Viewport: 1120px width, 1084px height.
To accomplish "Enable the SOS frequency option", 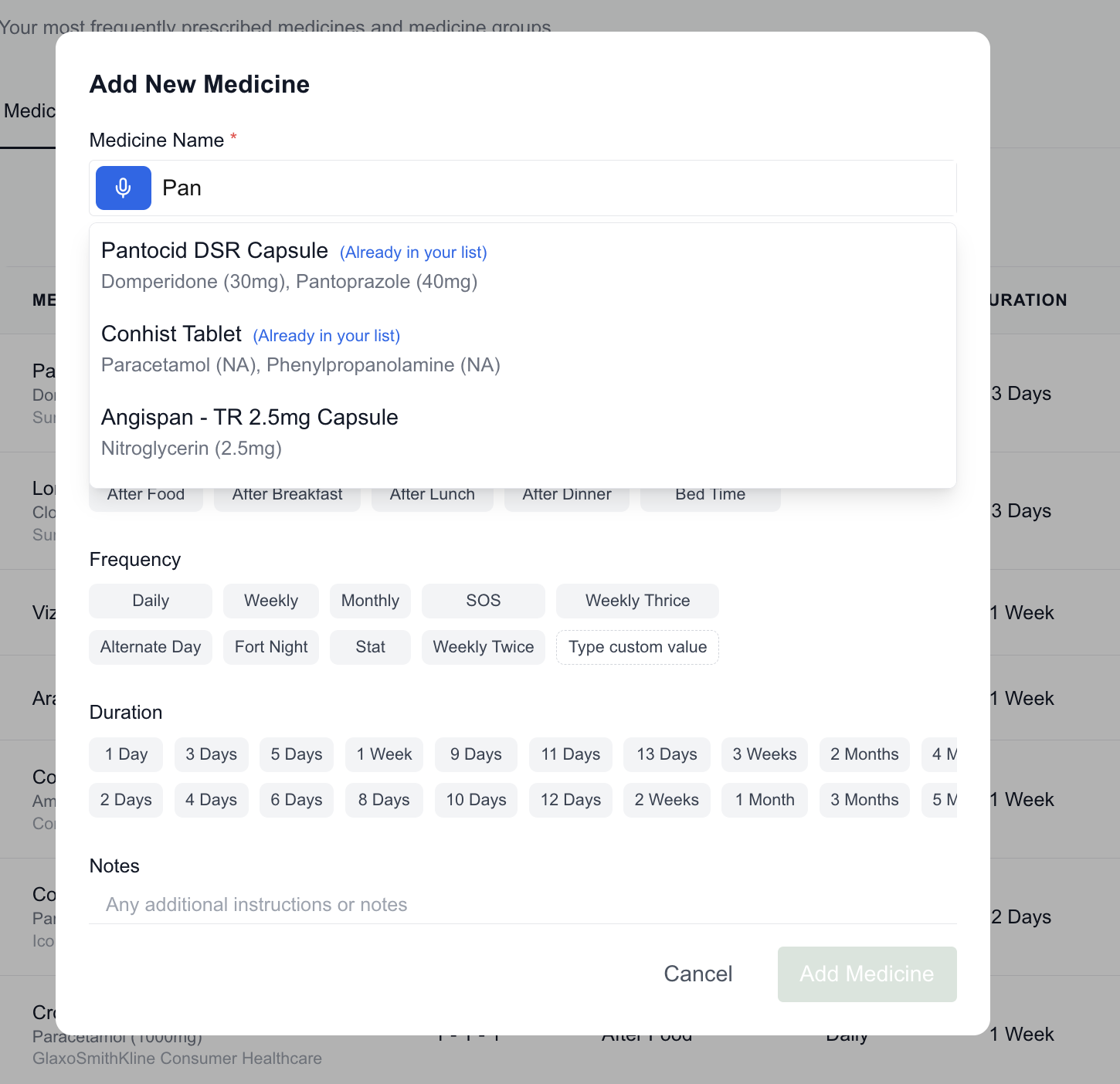I will click(483, 601).
